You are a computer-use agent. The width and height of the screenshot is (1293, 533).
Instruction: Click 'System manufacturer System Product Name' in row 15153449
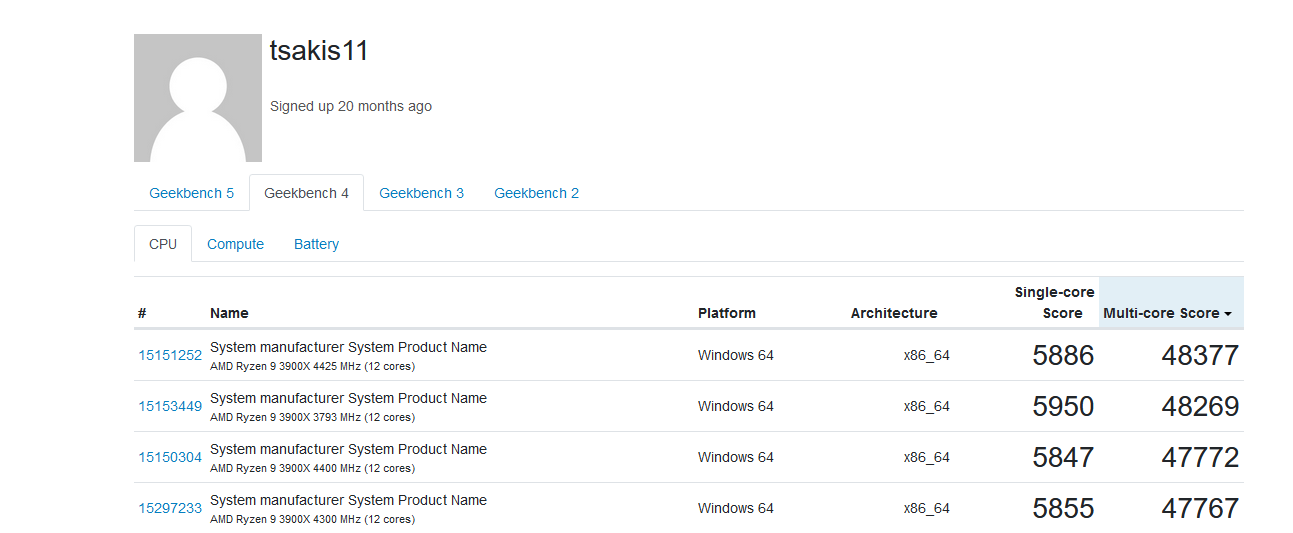pos(348,398)
